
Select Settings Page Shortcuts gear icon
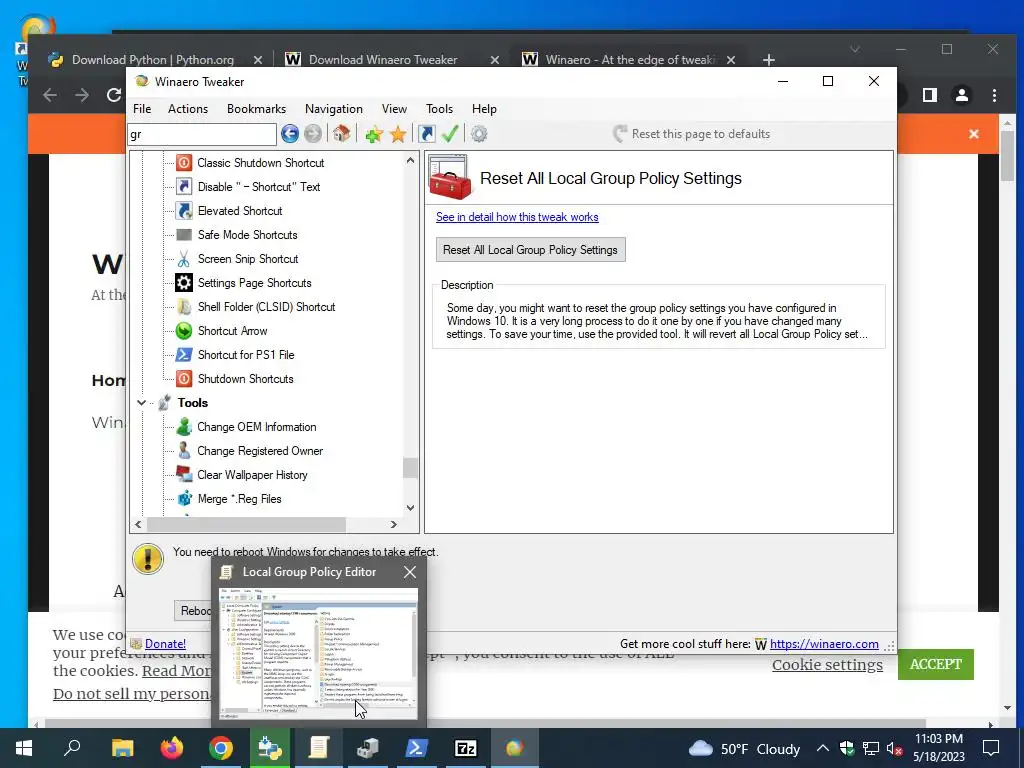184,283
